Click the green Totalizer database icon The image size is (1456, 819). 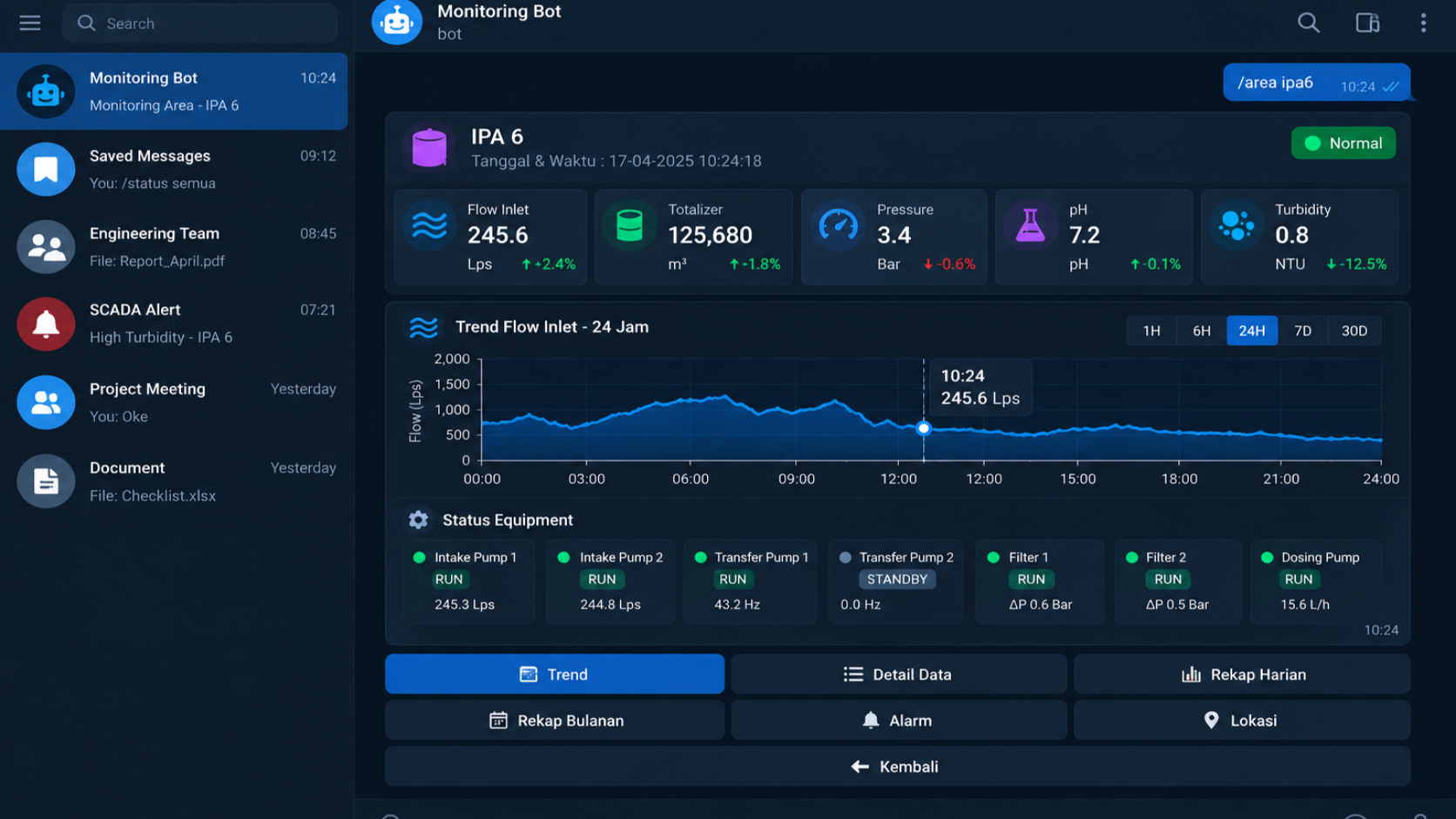click(x=630, y=225)
